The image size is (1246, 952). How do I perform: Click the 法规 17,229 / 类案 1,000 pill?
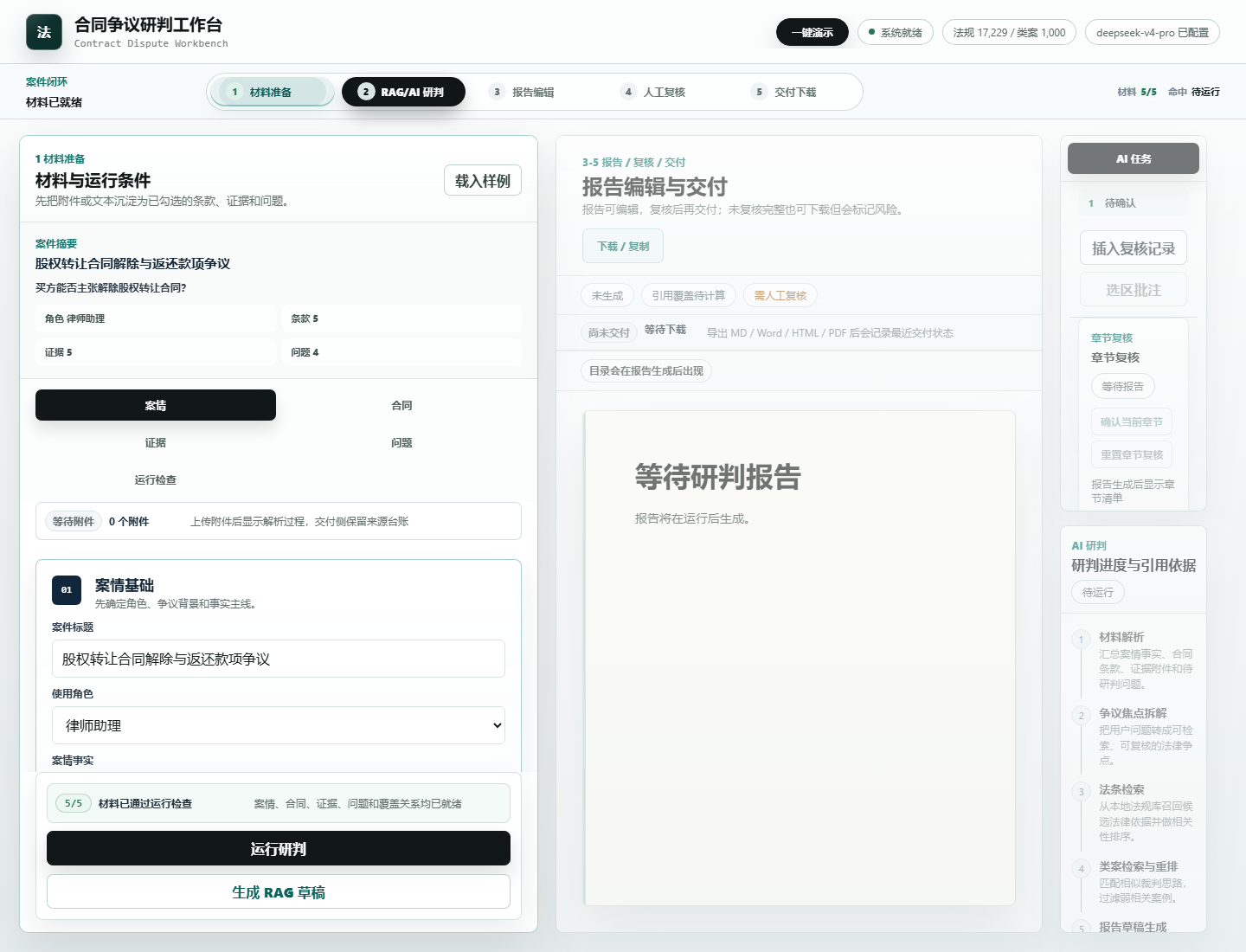(1009, 32)
